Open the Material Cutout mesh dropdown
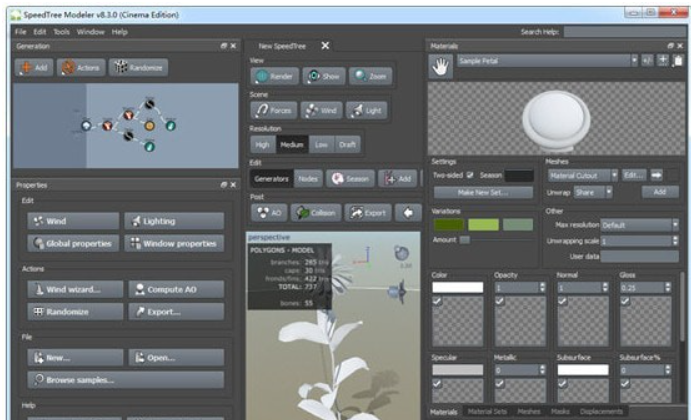The image size is (691, 420). pos(583,175)
